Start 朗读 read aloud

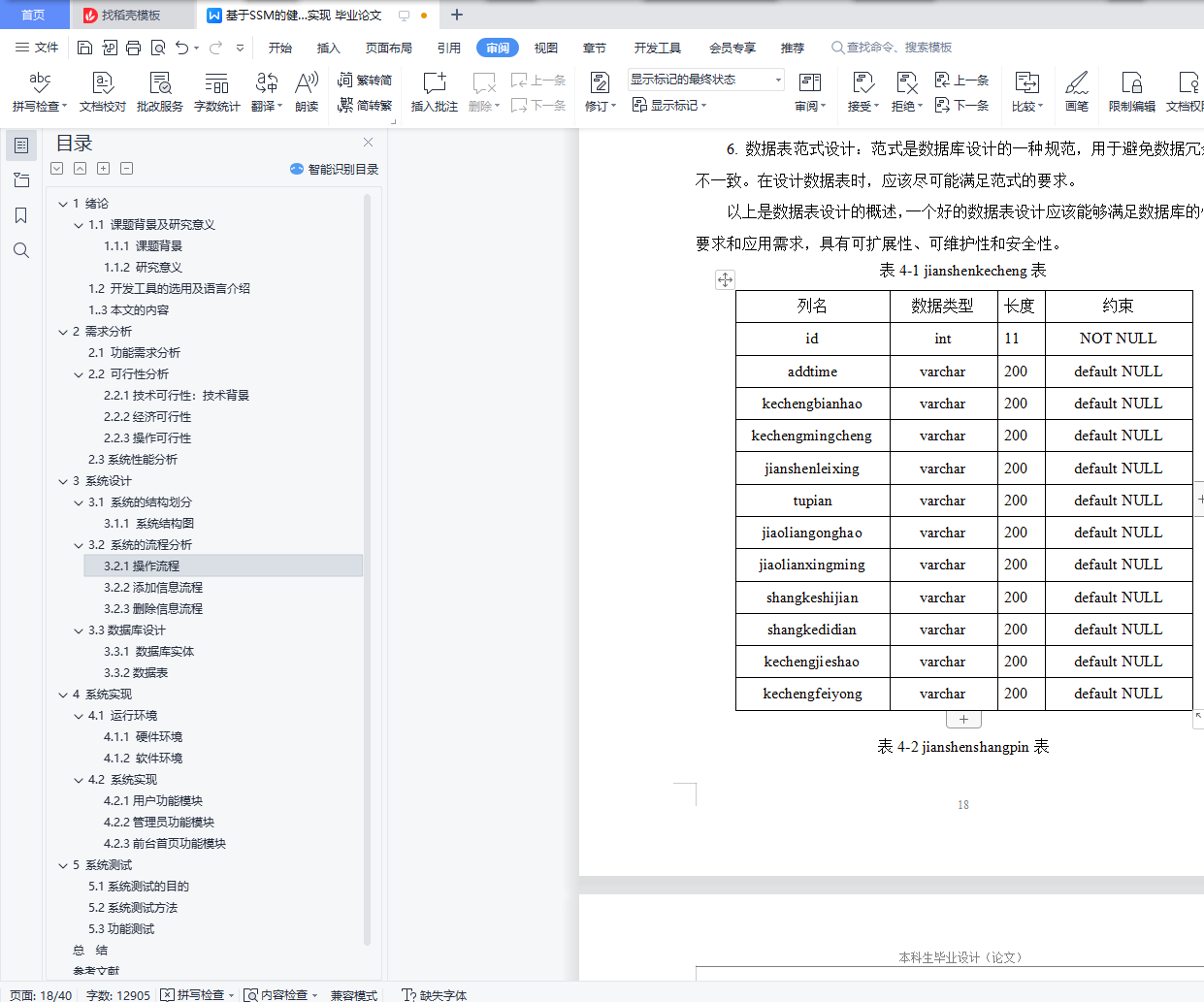307,92
